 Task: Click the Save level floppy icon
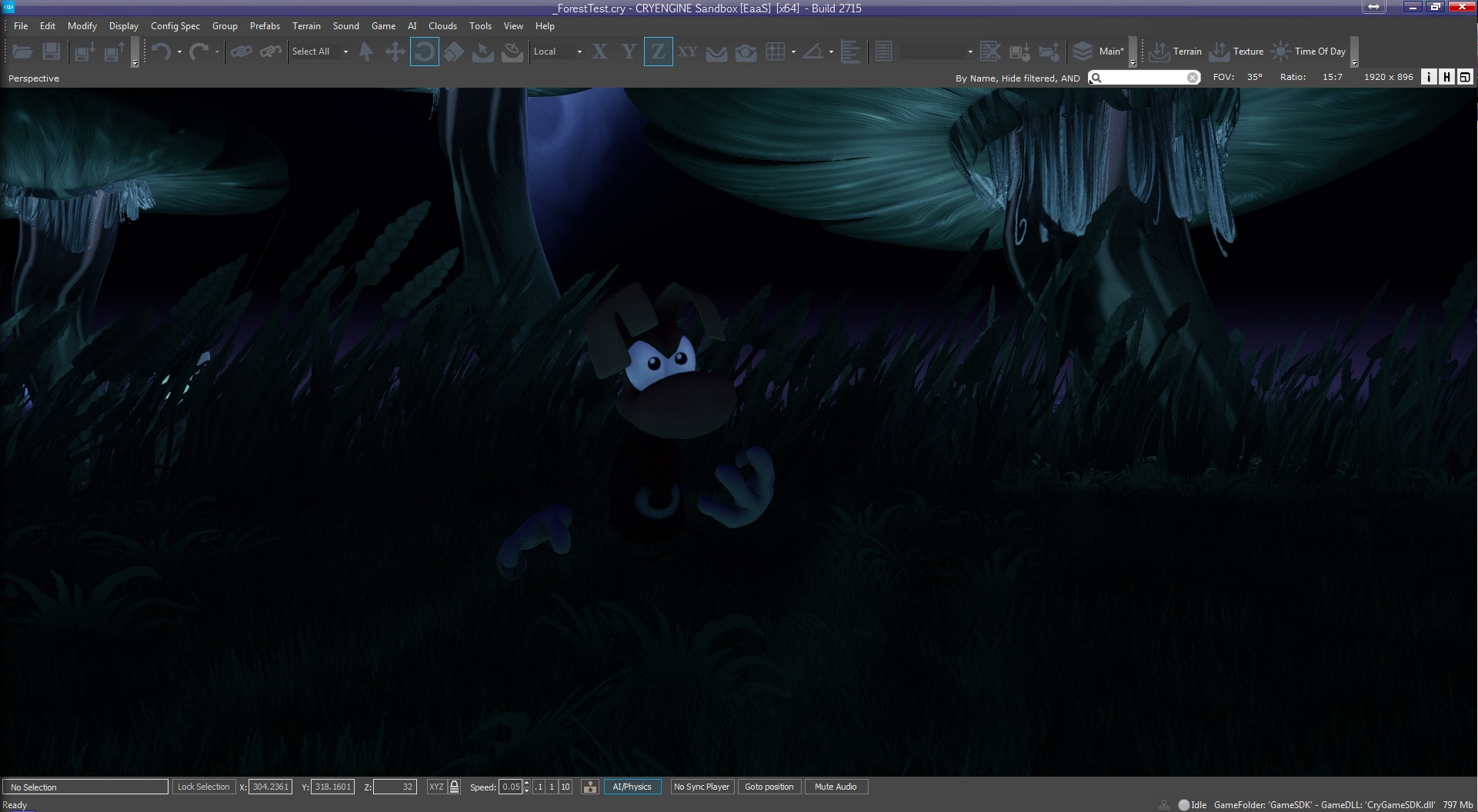click(52, 52)
